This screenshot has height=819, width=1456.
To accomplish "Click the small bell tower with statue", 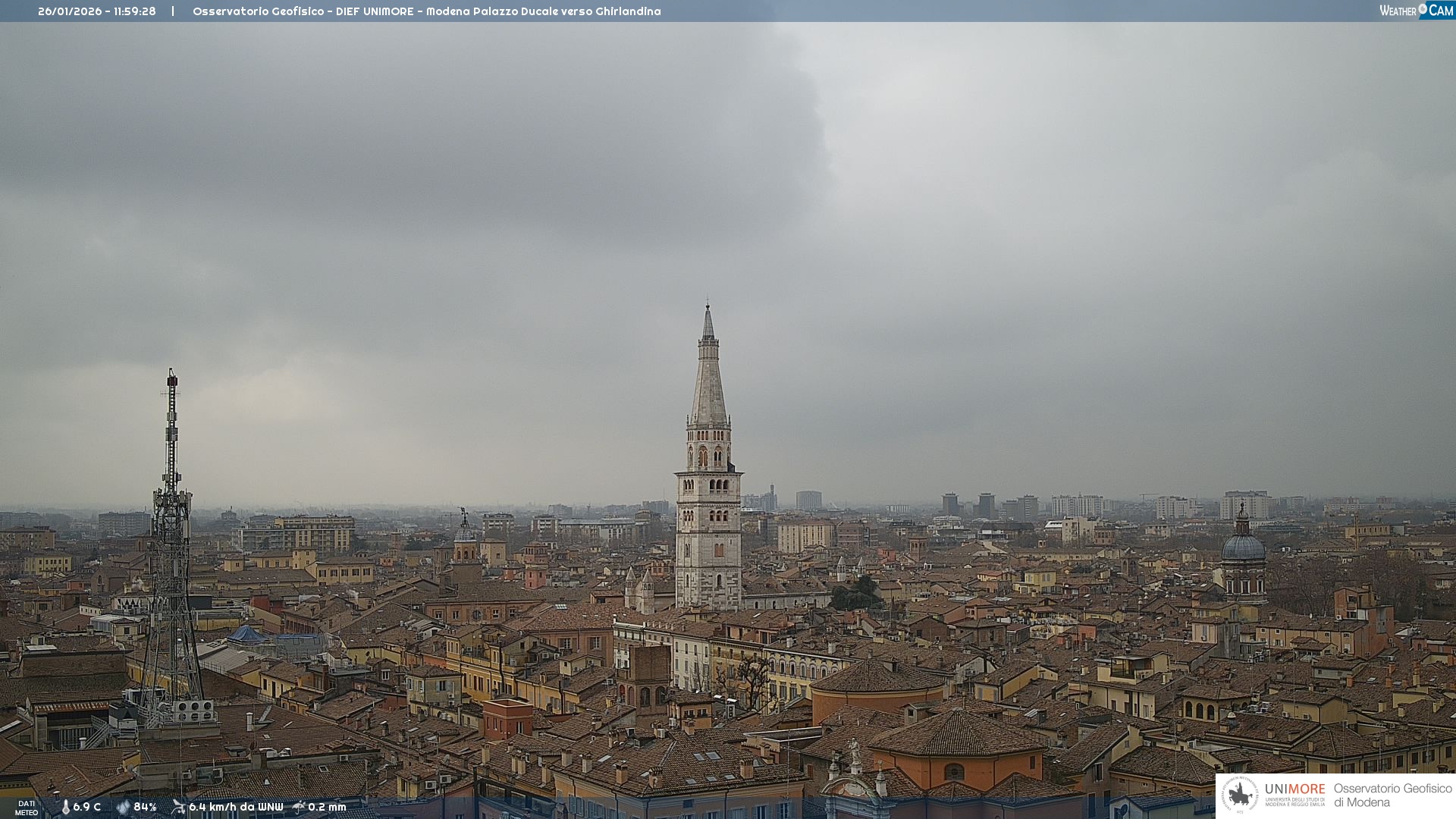I will (x=464, y=538).
